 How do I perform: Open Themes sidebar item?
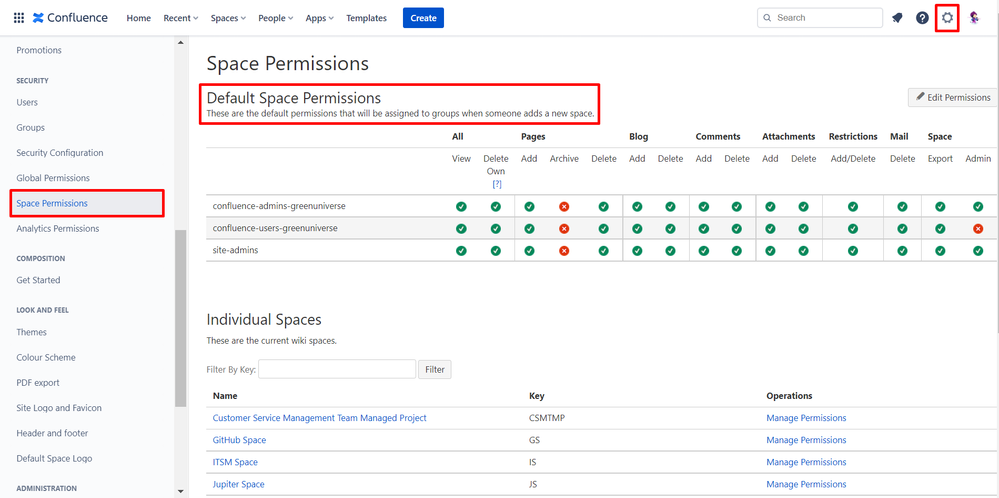click(x=31, y=332)
